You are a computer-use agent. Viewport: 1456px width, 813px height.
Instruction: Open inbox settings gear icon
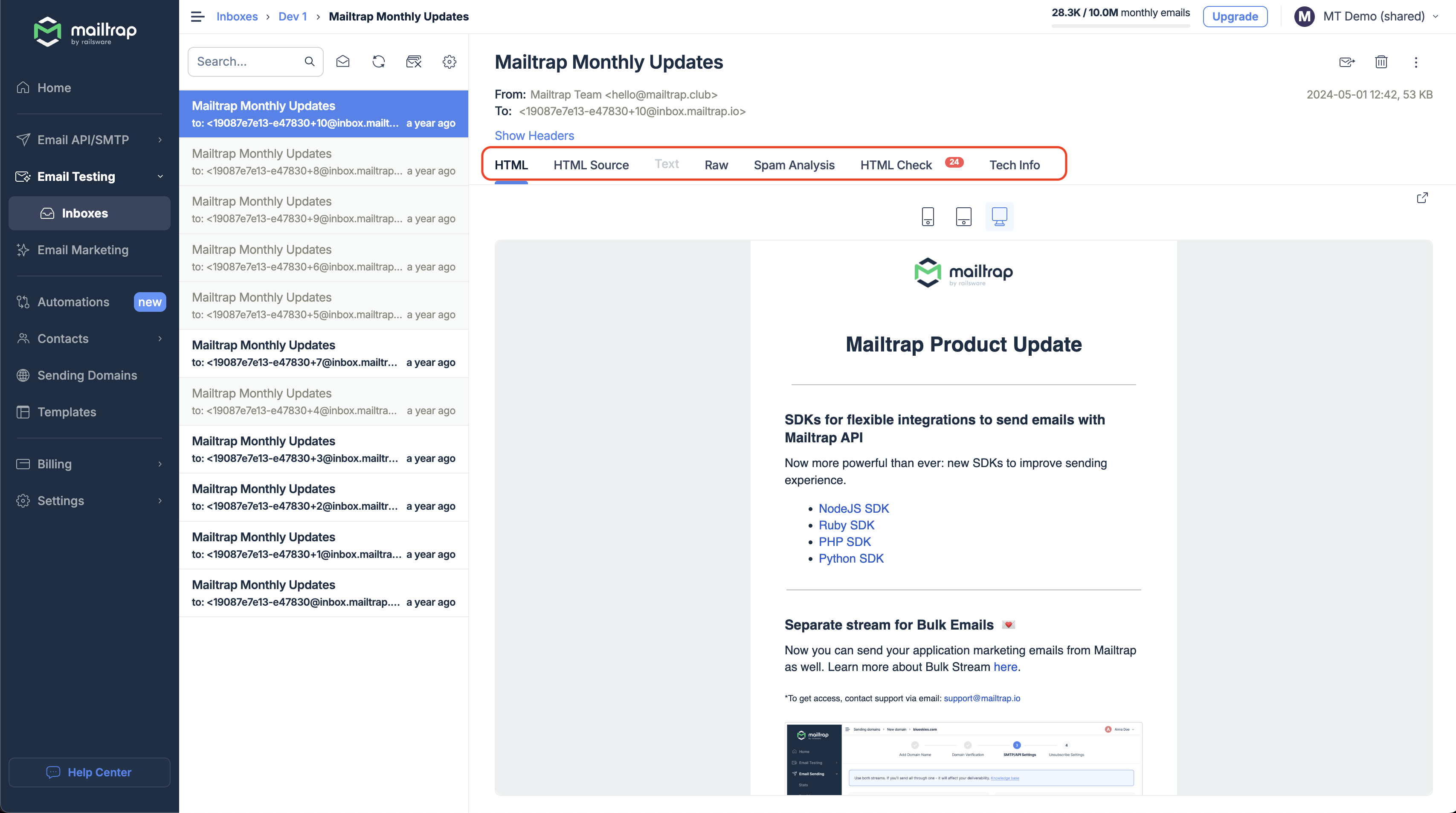(x=450, y=61)
